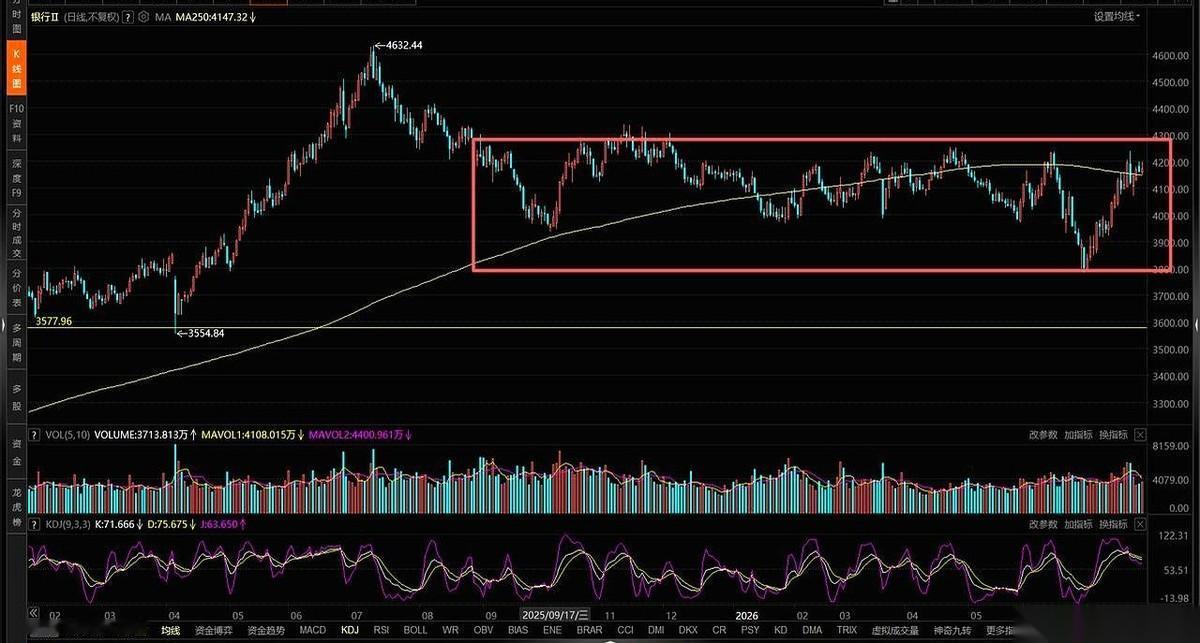The height and width of the screenshot is (643, 1200).
Task: Close the VOL panel with its X
Action: click(1139, 435)
